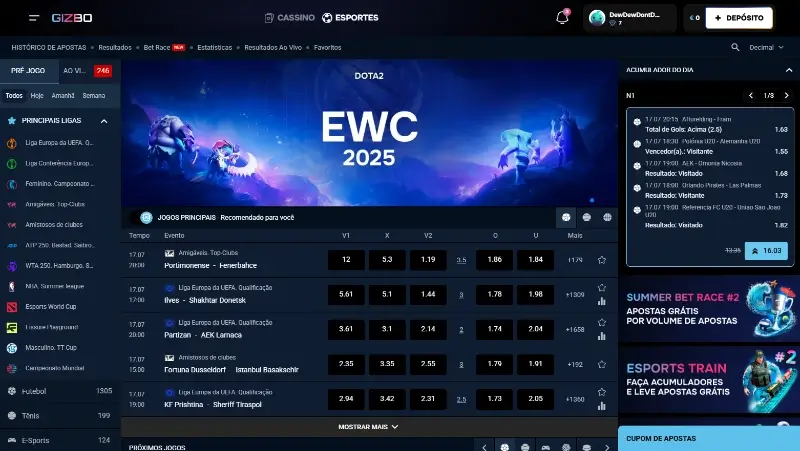The width and height of the screenshot is (800, 451).
Task: Open the DOTA2 EWC 2025 banner
Action: click(x=369, y=133)
